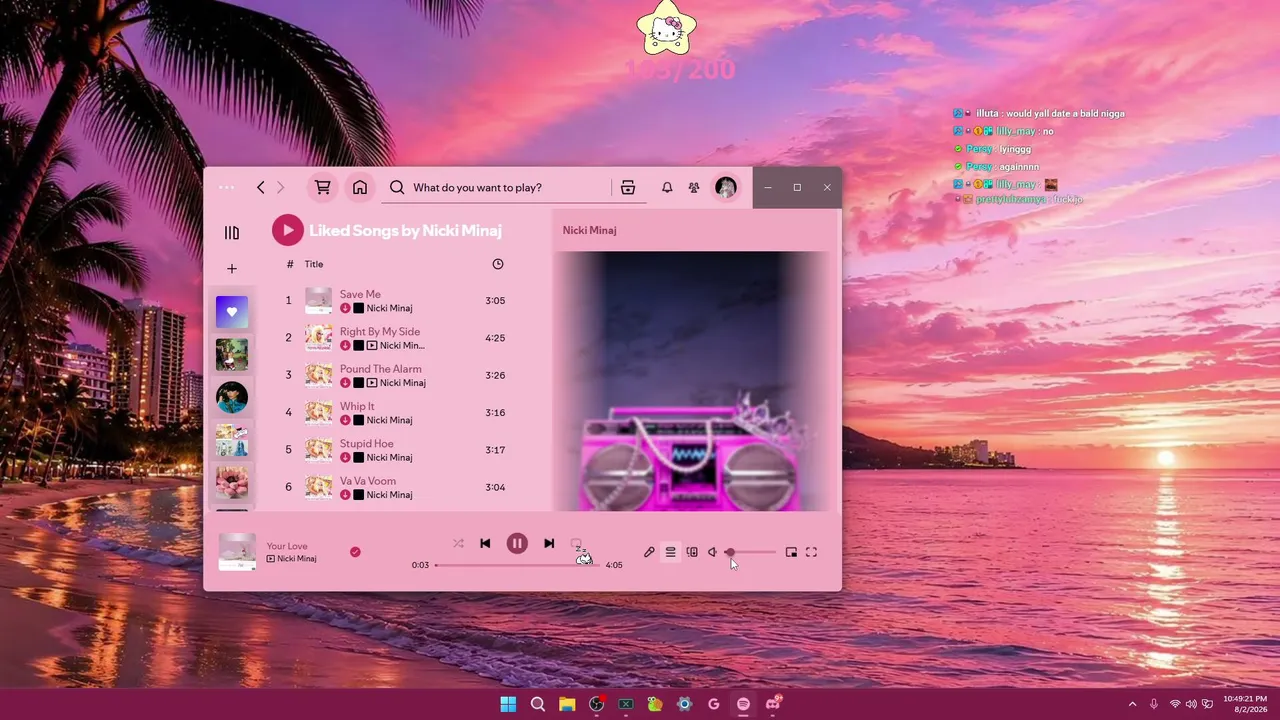The image size is (1280, 720).
Task: Open Nicki Minaj artist link under Va Va Voom
Action: click(389, 494)
